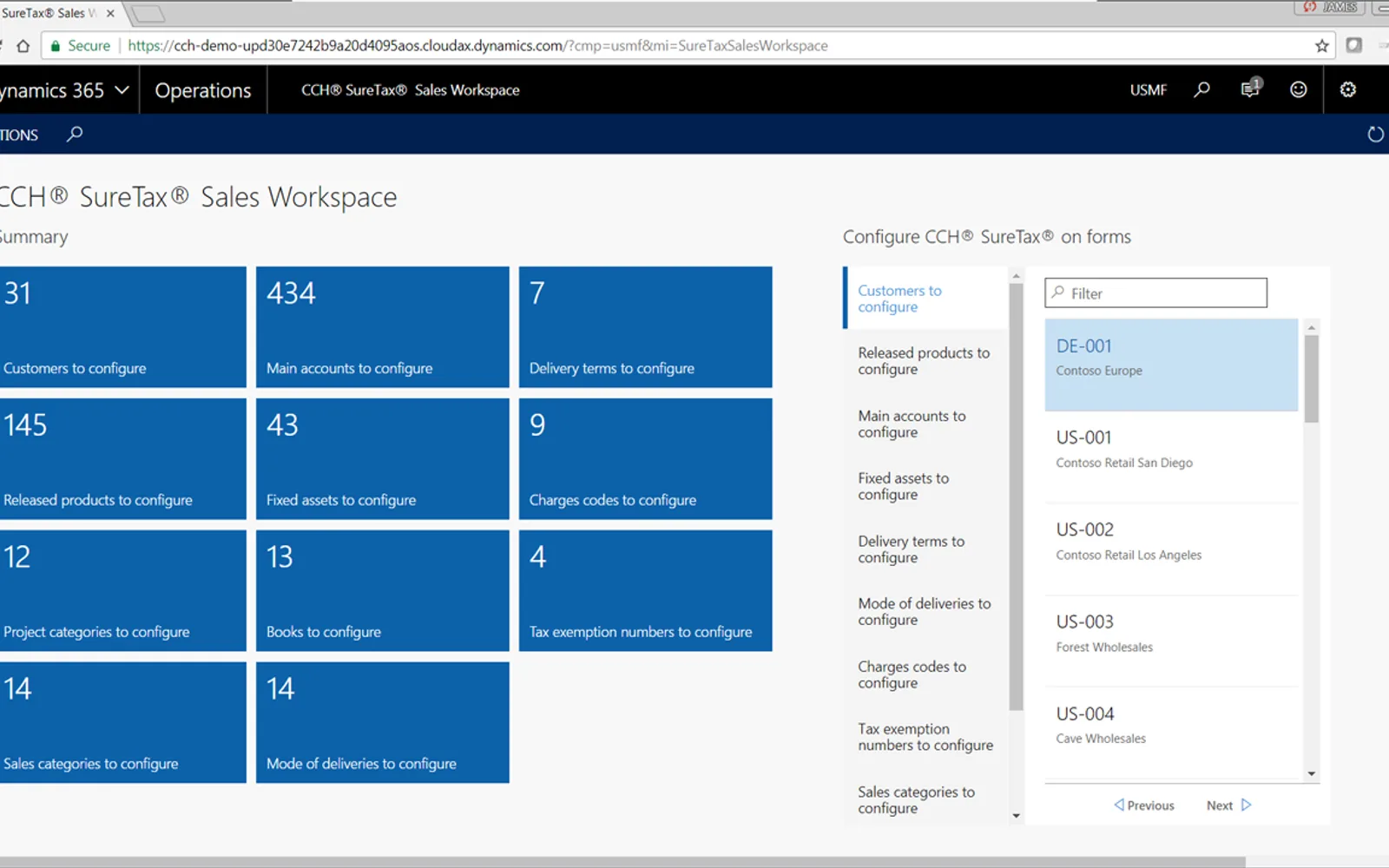Click the Filter input field
The height and width of the screenshot is (868, 1389).
pos(1155,293)
